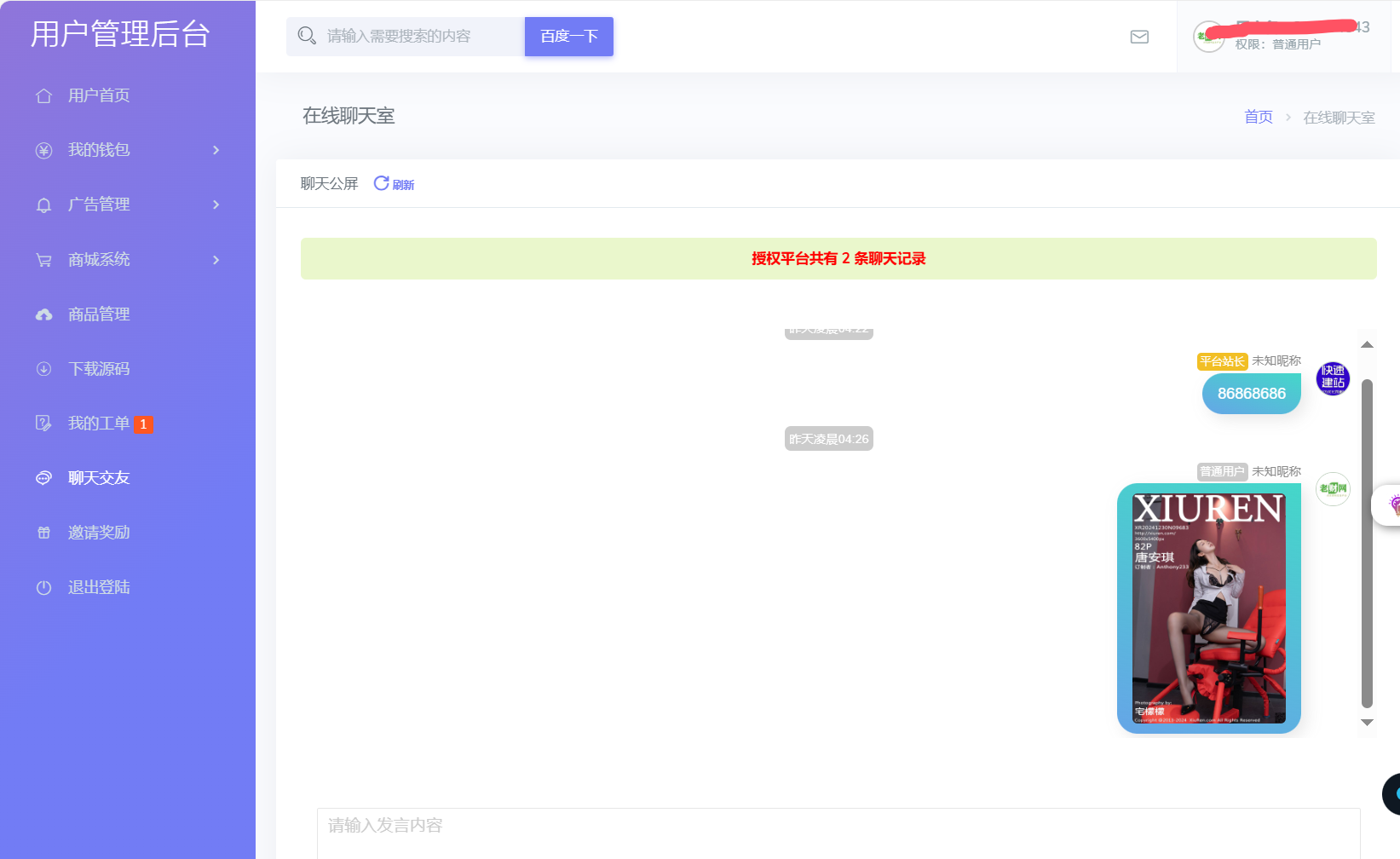The width and height of the screenshot is (1400, 859).
Task: Click the gift icon beside 邀请奖励
Action: [x=43, y=533]
